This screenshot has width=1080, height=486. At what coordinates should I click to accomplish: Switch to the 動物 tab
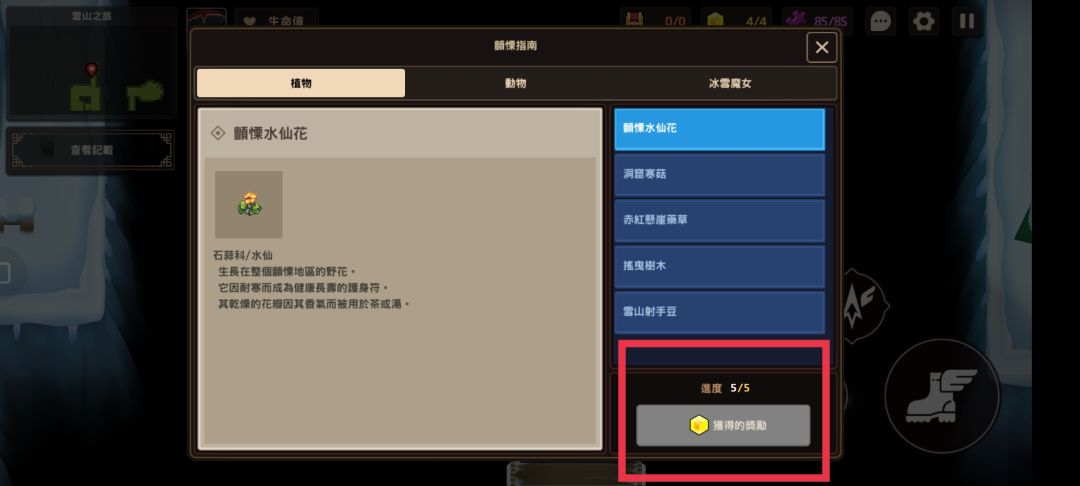(x=515, y=83)
